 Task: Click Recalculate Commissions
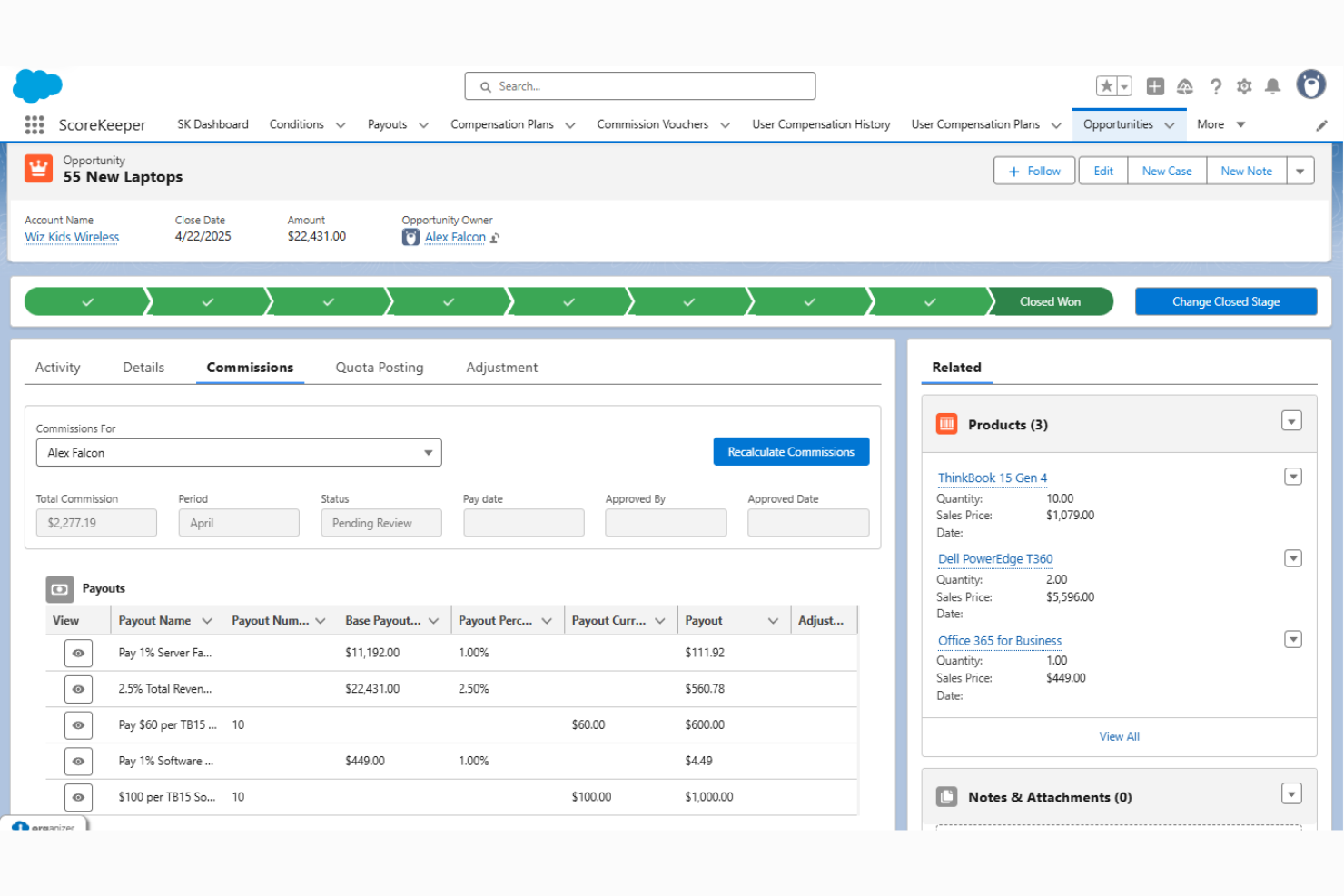coord(791,451)
